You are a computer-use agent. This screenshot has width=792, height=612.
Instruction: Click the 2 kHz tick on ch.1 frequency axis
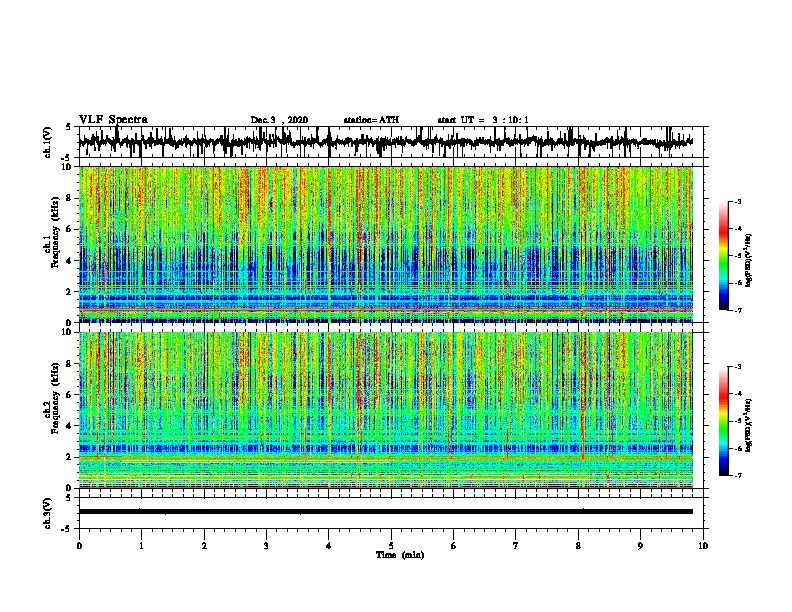click(x=69, y=292)
